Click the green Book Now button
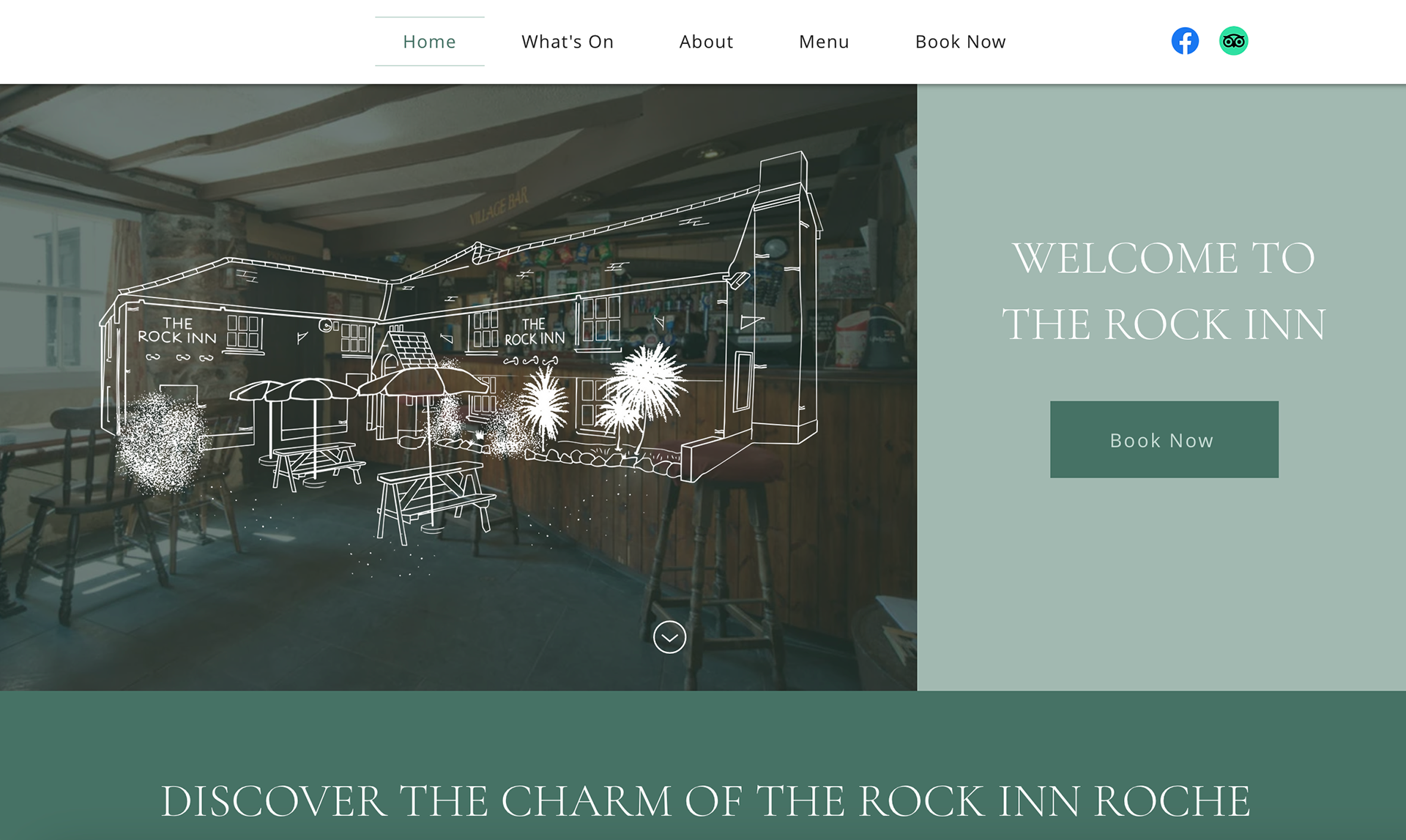1406x840 pixels. [x=1164, y=439]
